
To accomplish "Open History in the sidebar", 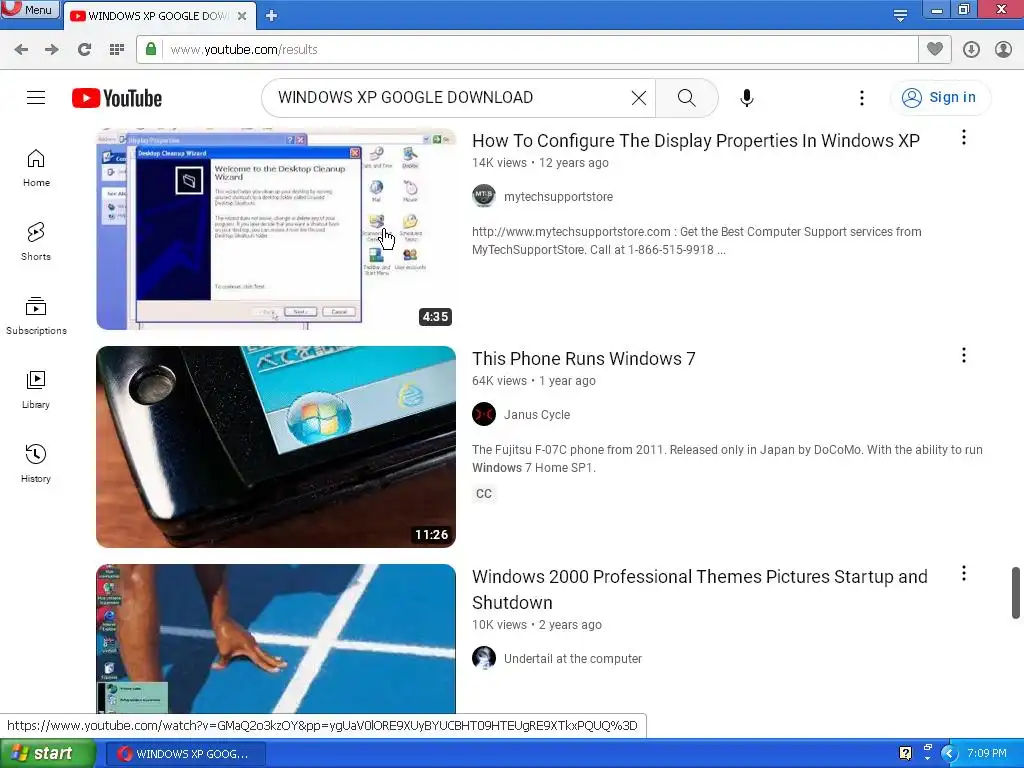I will pyautogui.click(x=36, y=464).
